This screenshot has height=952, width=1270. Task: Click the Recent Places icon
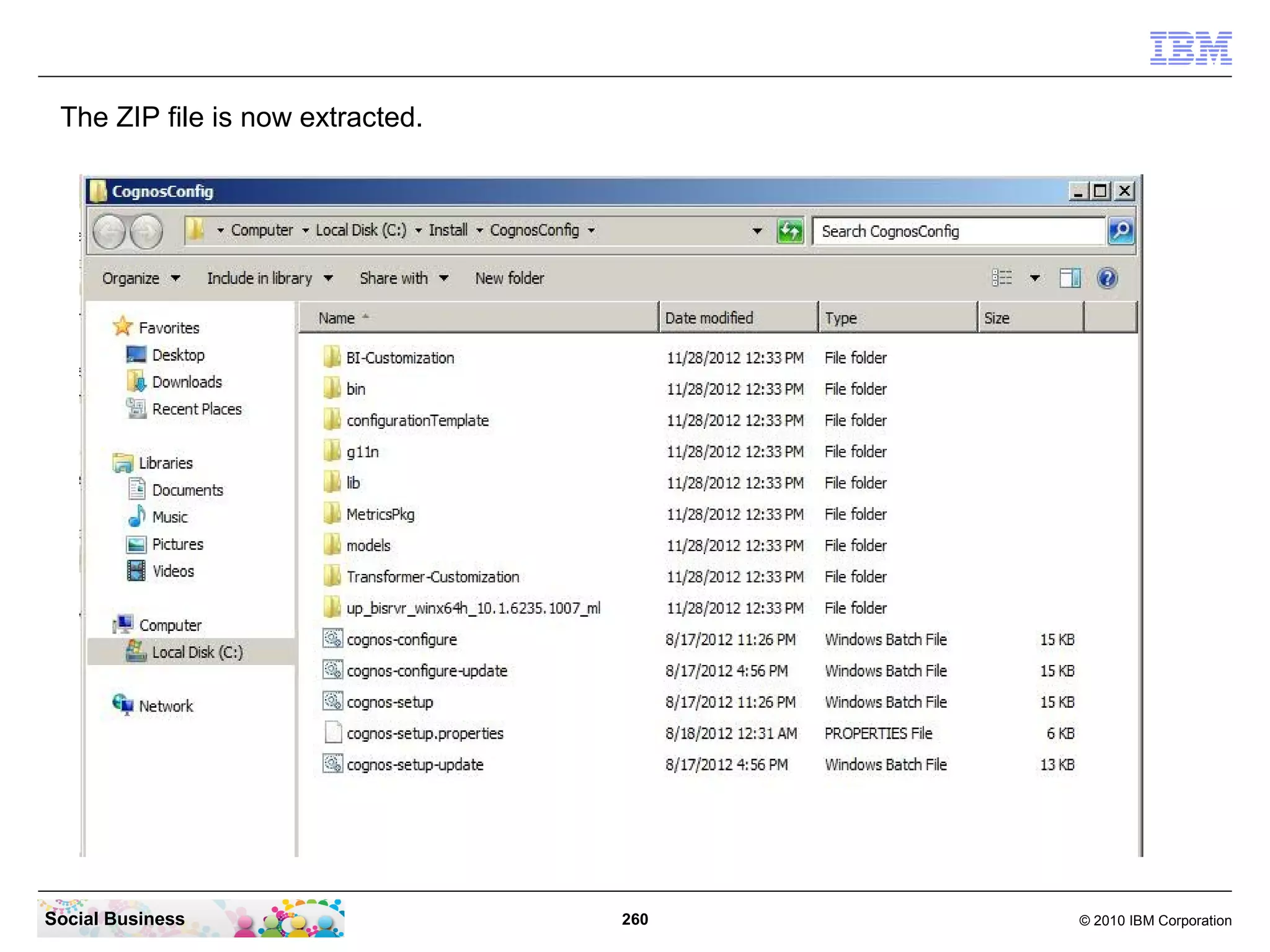136,408
